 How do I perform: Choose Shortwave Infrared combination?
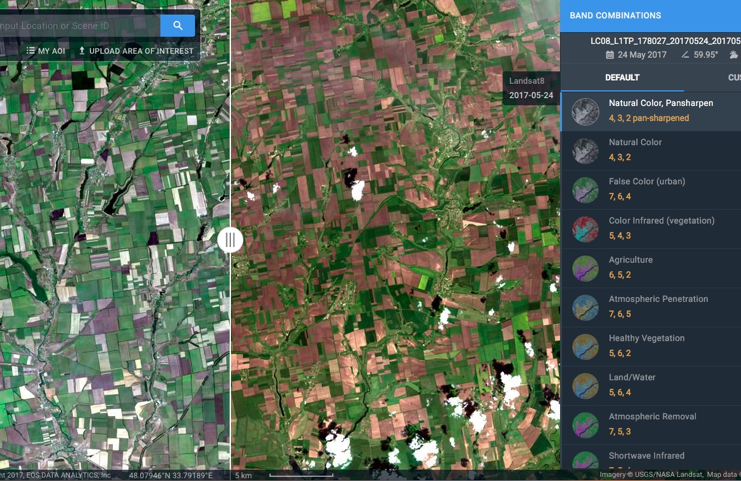pyautogui.click(x=651, y=457)
